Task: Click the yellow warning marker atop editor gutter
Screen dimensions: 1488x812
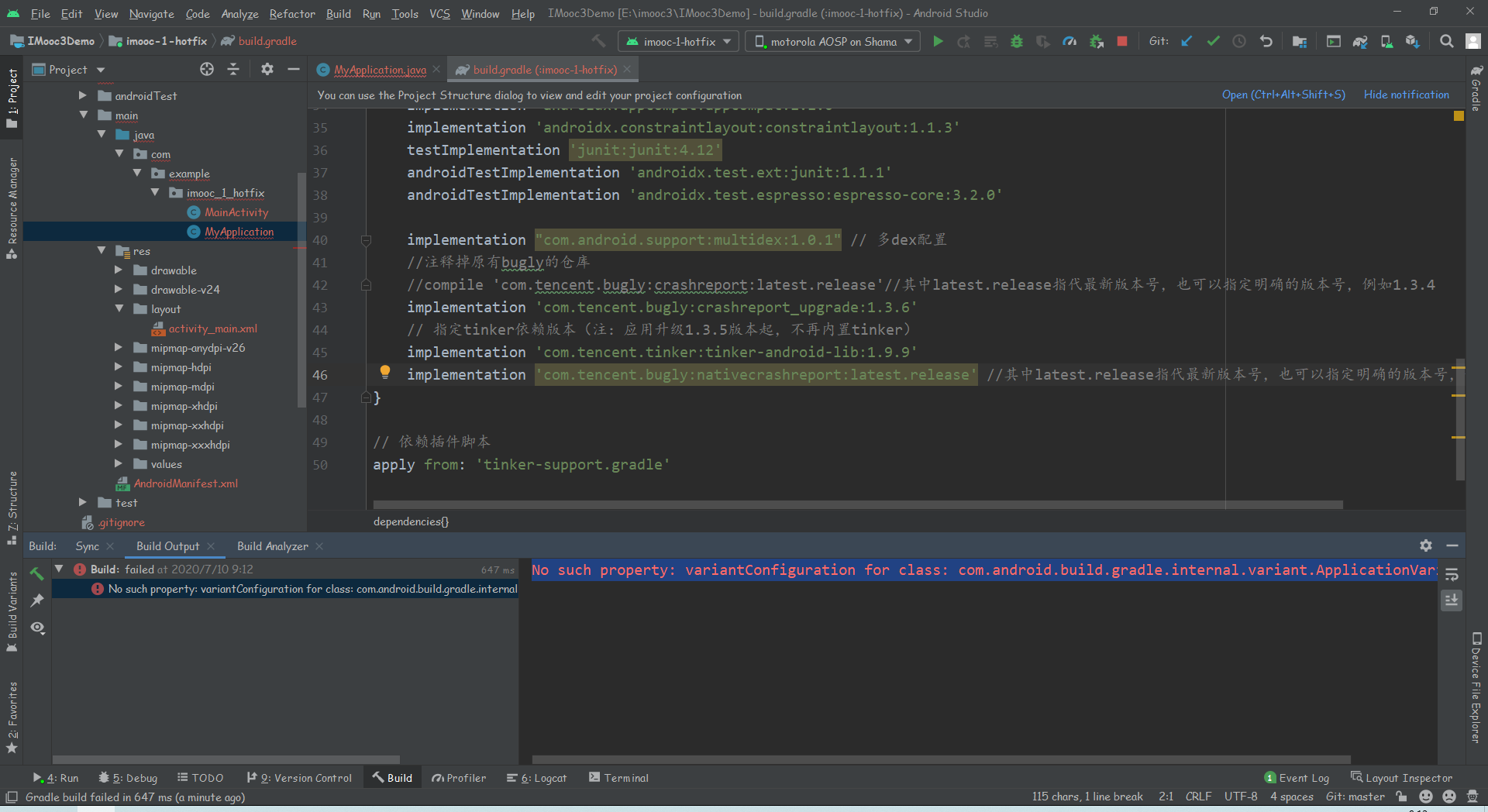Action: click(1459, 115)
